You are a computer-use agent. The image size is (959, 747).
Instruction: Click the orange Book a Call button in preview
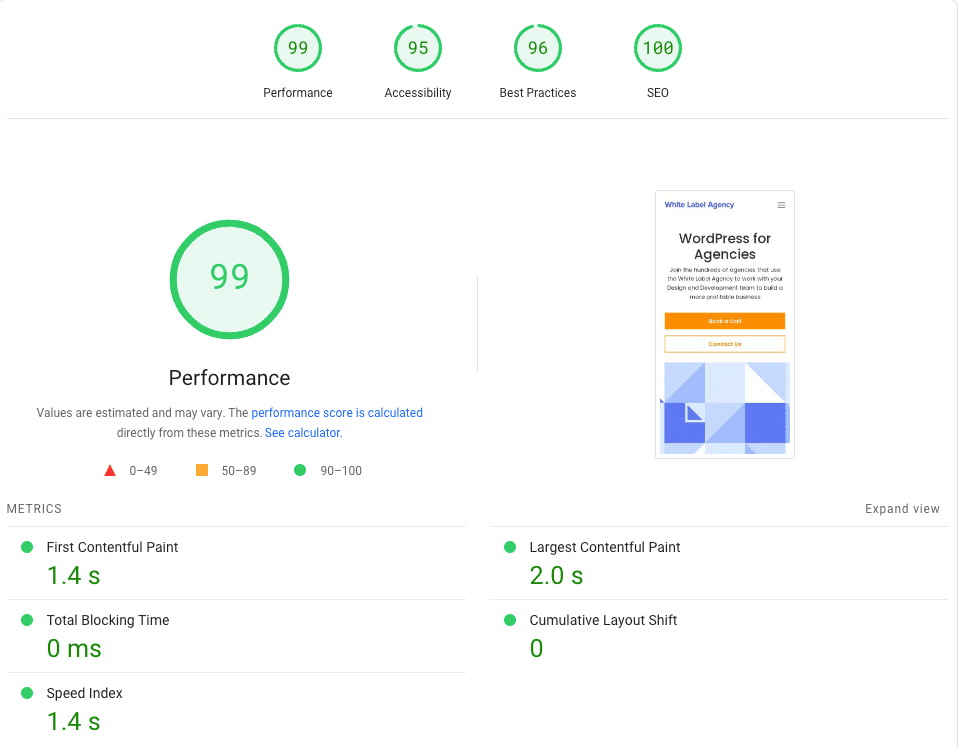coord(725,321)
